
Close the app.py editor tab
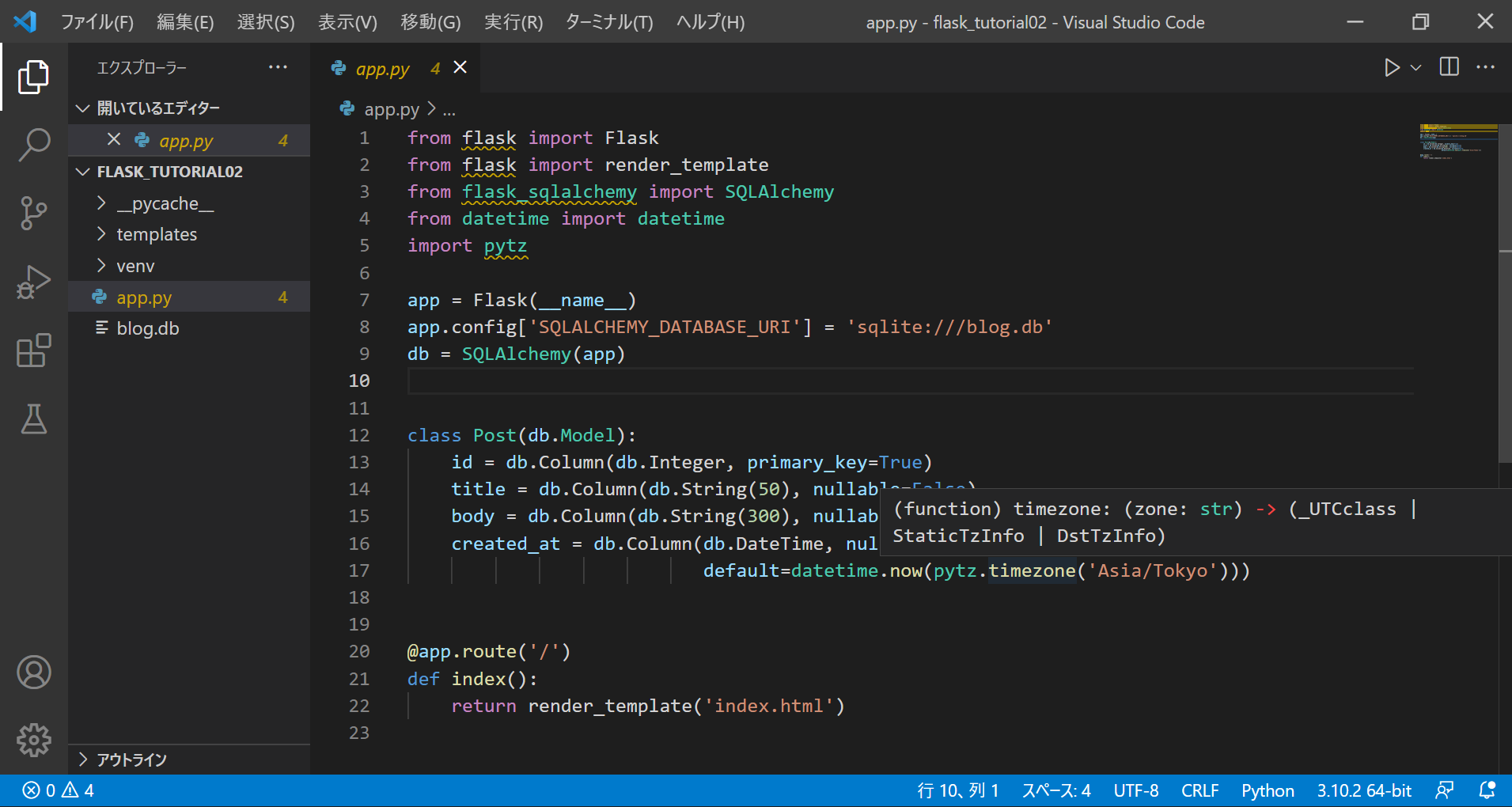click(x=460, y=68)
